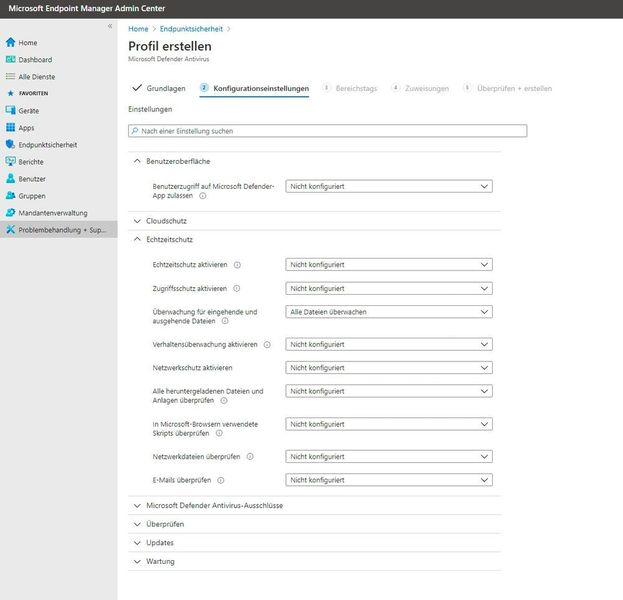Screen dimensions: 623x600
Task: Click the Home breadcrumb link
Action: (138, 29)
